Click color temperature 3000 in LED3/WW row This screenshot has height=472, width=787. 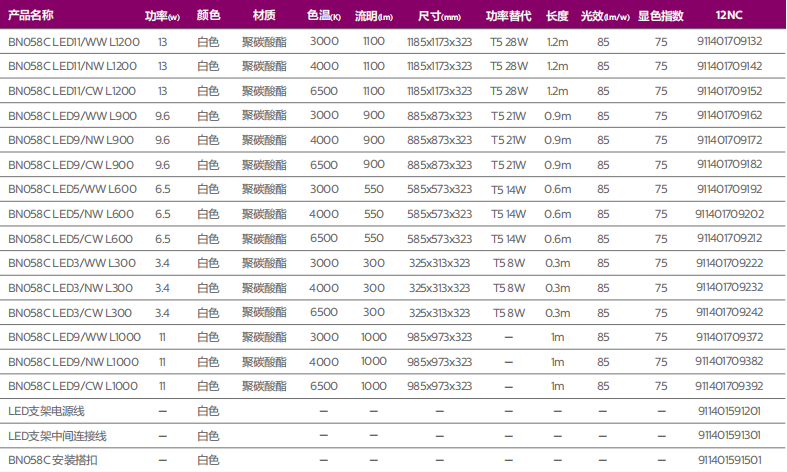(324, 263)
